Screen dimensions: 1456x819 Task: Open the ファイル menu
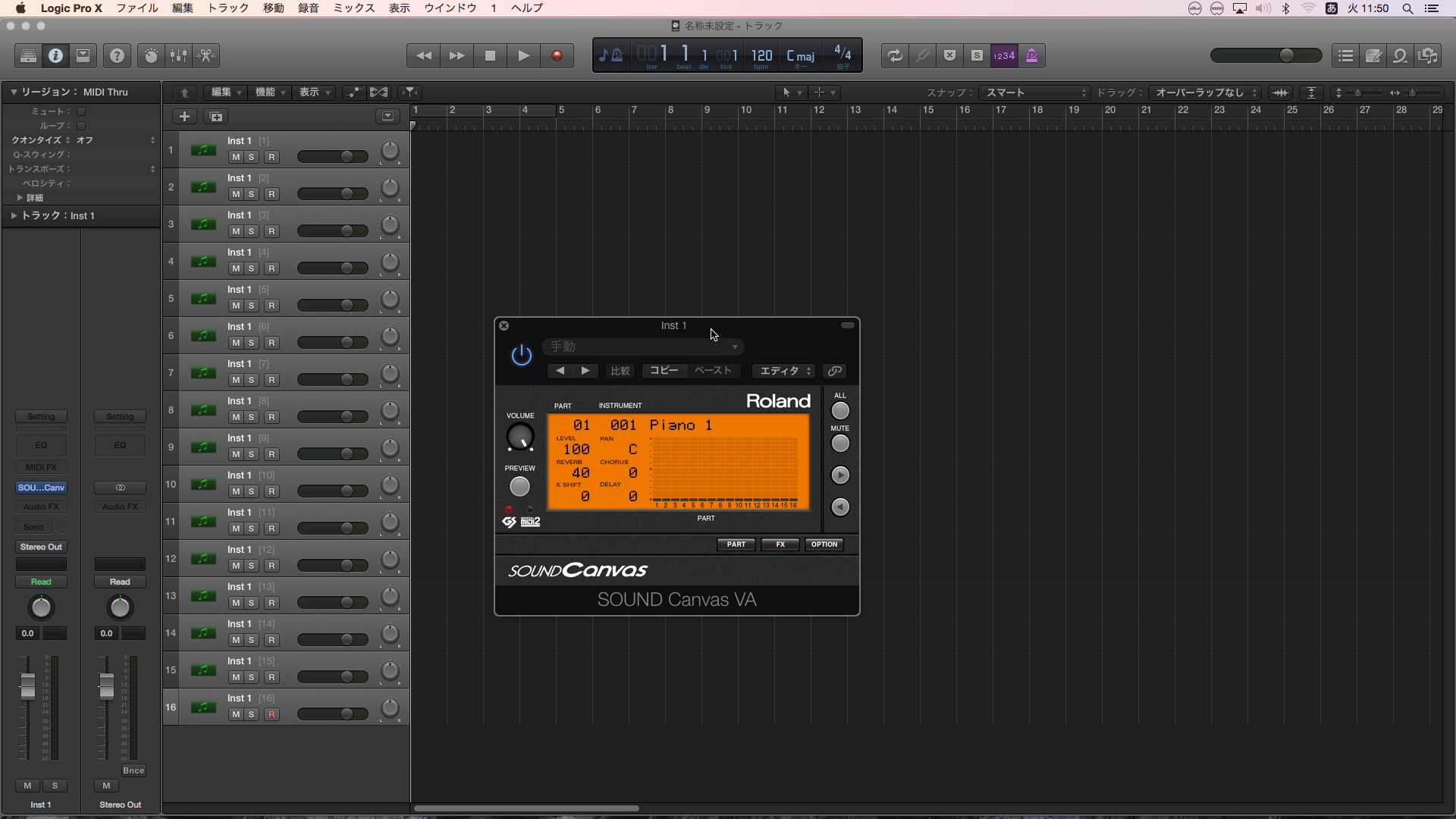tap(137, 8)
